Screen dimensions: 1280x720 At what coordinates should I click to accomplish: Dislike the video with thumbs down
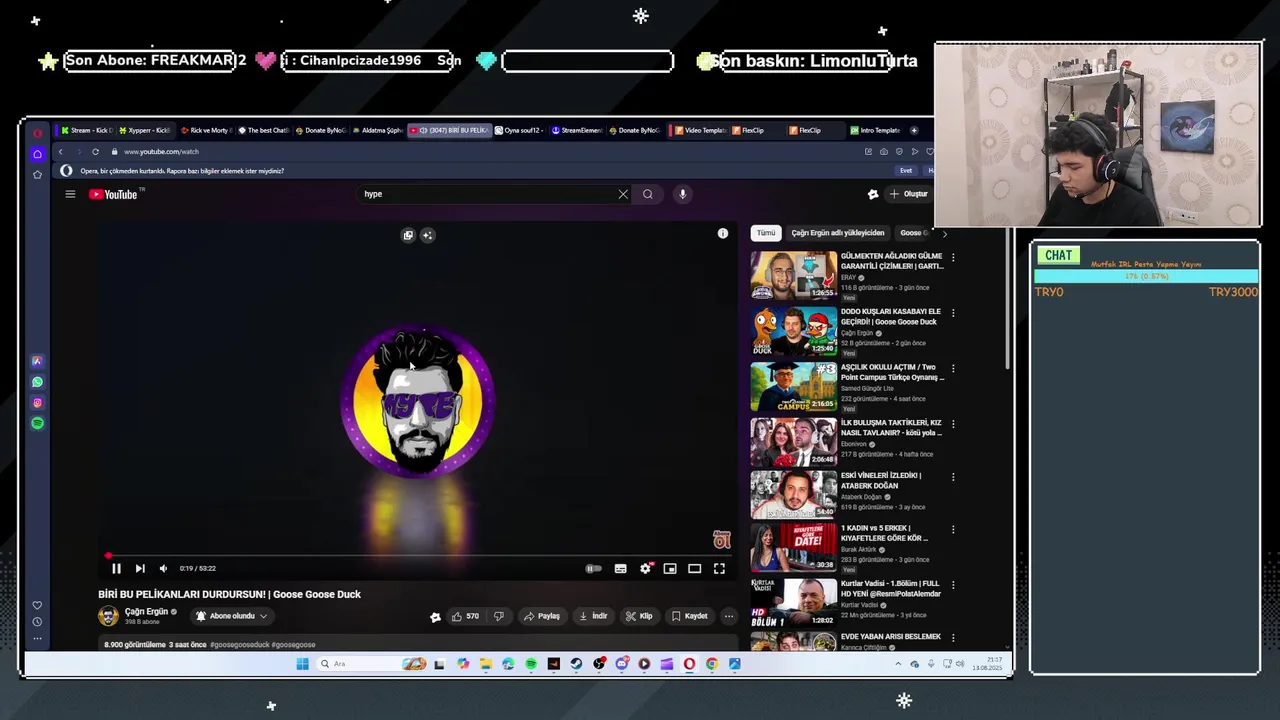pos(499,616)
